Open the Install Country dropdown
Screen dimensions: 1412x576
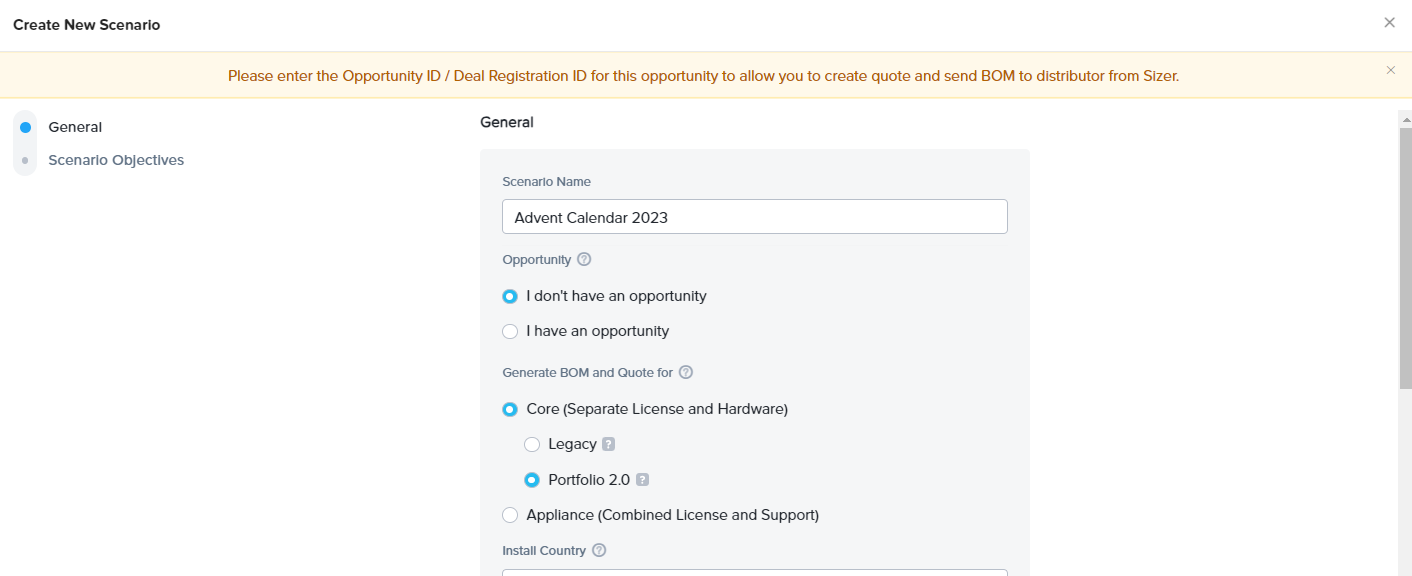[754, 572]
